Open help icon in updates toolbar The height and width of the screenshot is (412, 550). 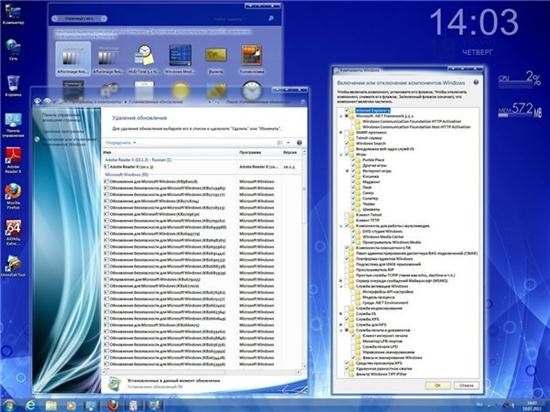pos(299,142)
